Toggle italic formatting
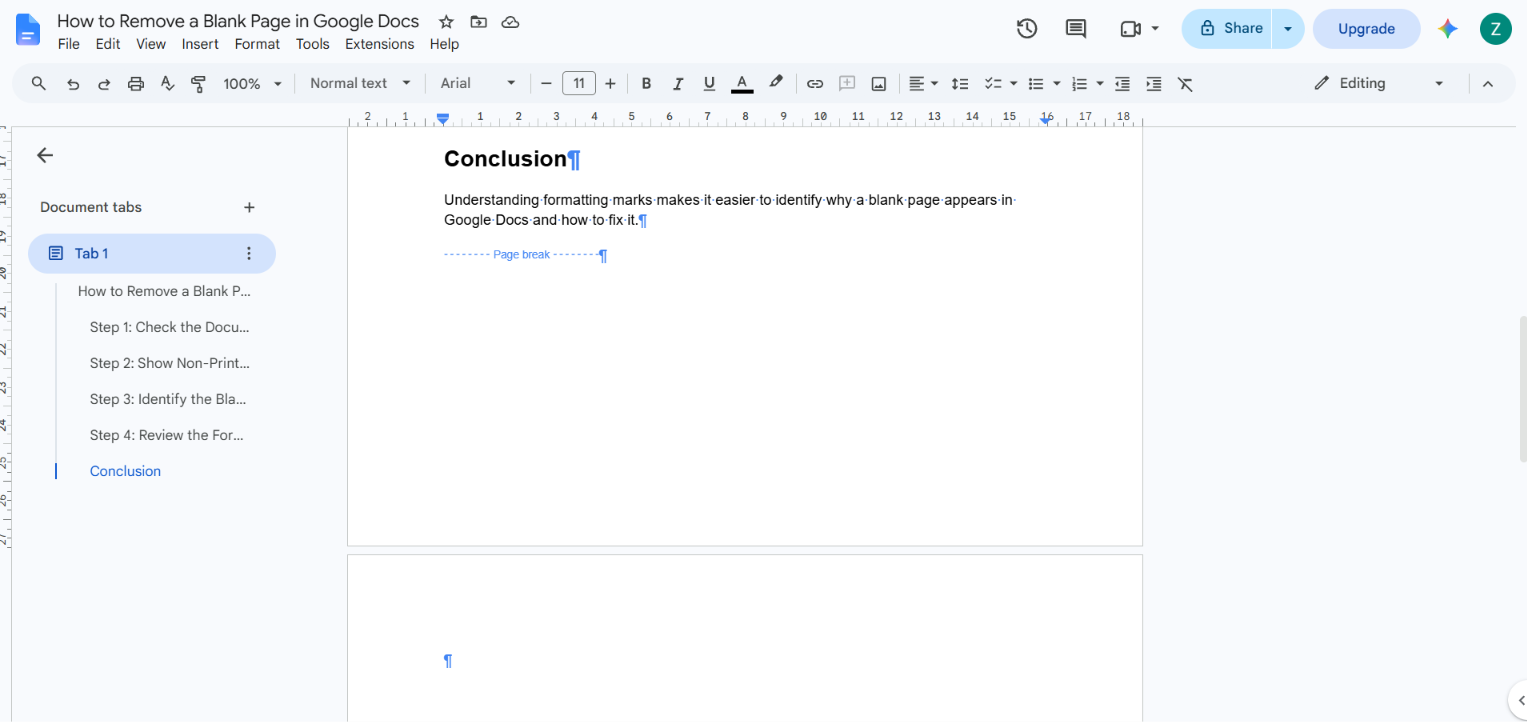 (678, 84)
